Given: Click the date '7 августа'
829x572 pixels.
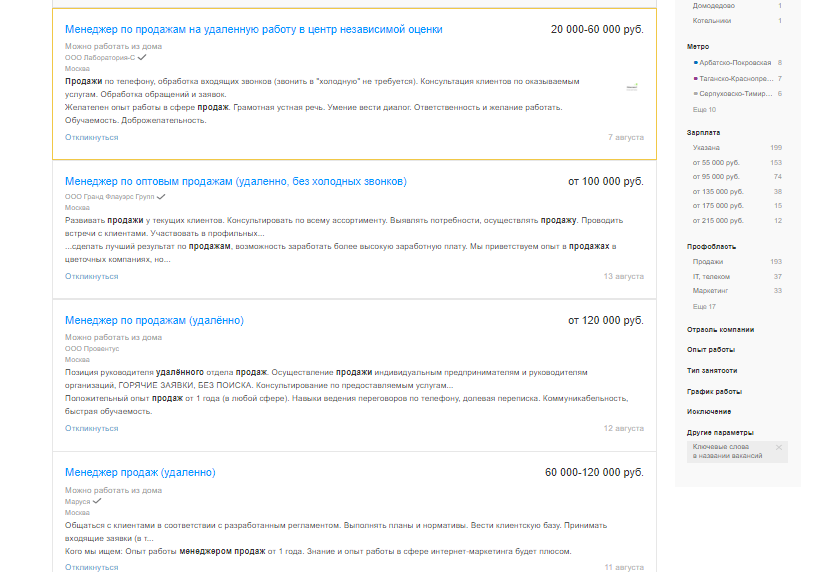Looking at the screenshot, I should click(x=626, y=137).
